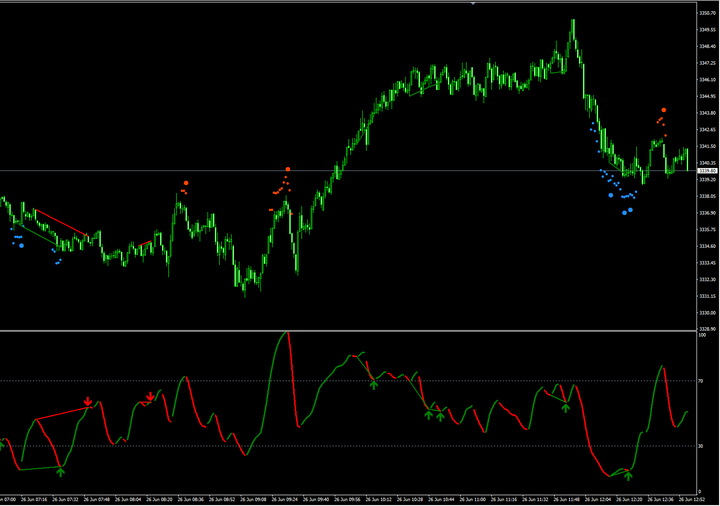The width and height of the screenshot is (720, 506).
Task: Click the 3350.70 price scale label
Action: pyautogui.click(x=705, y=13)
